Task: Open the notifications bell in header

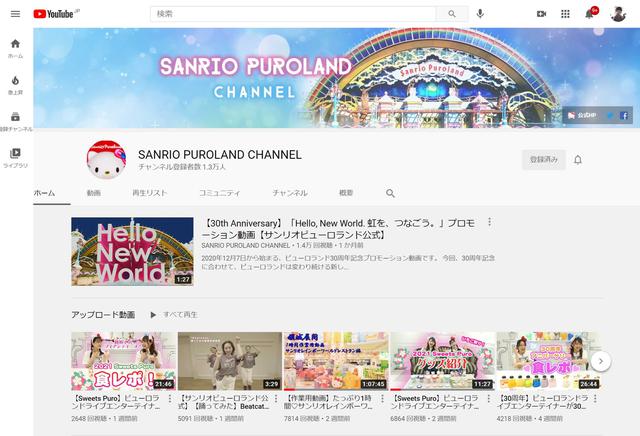Action: (x=589, y=14)
